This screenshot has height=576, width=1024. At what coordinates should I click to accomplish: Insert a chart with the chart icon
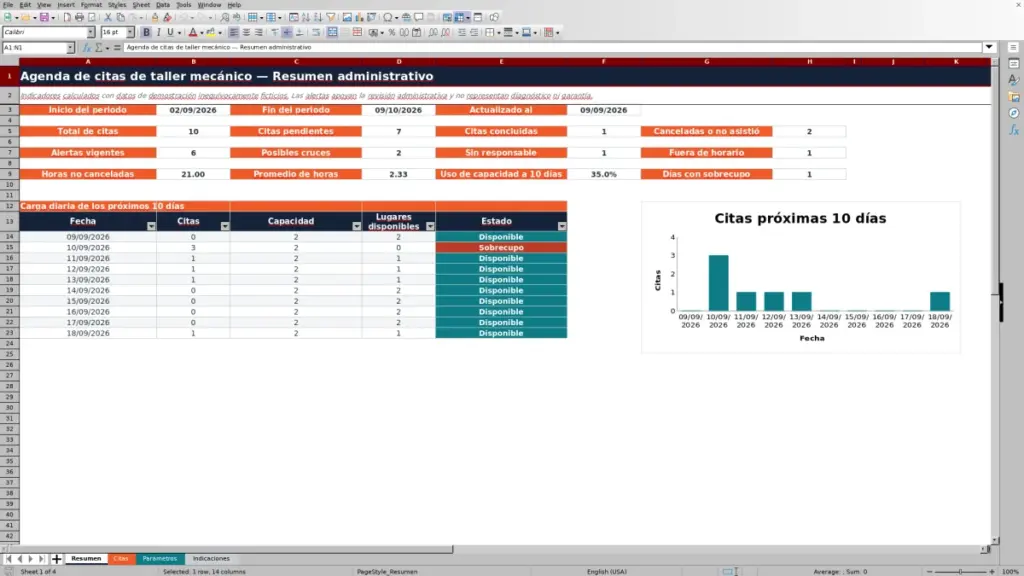point(359,18)
